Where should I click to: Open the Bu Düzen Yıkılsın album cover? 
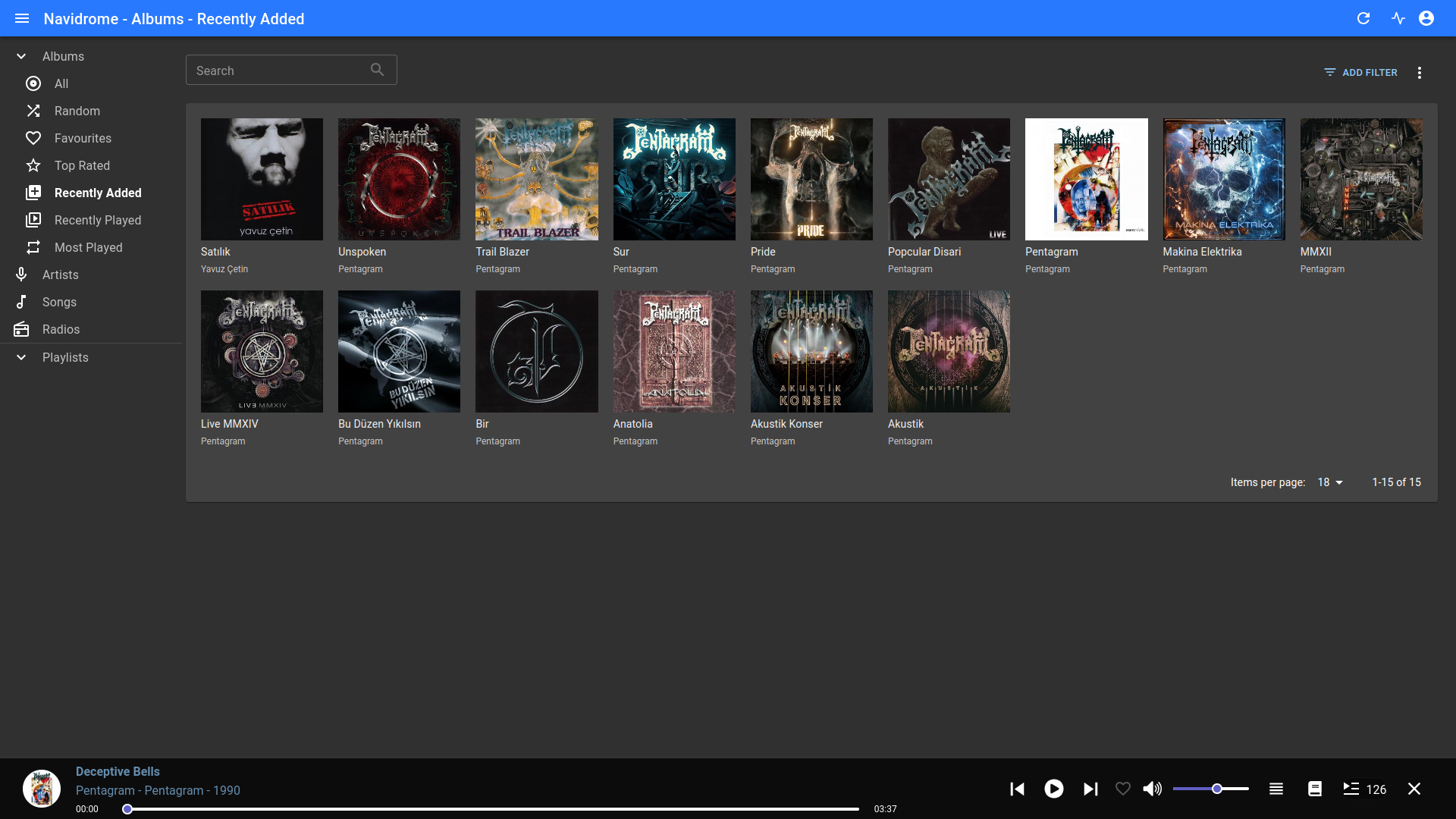[x=399, y=351]
